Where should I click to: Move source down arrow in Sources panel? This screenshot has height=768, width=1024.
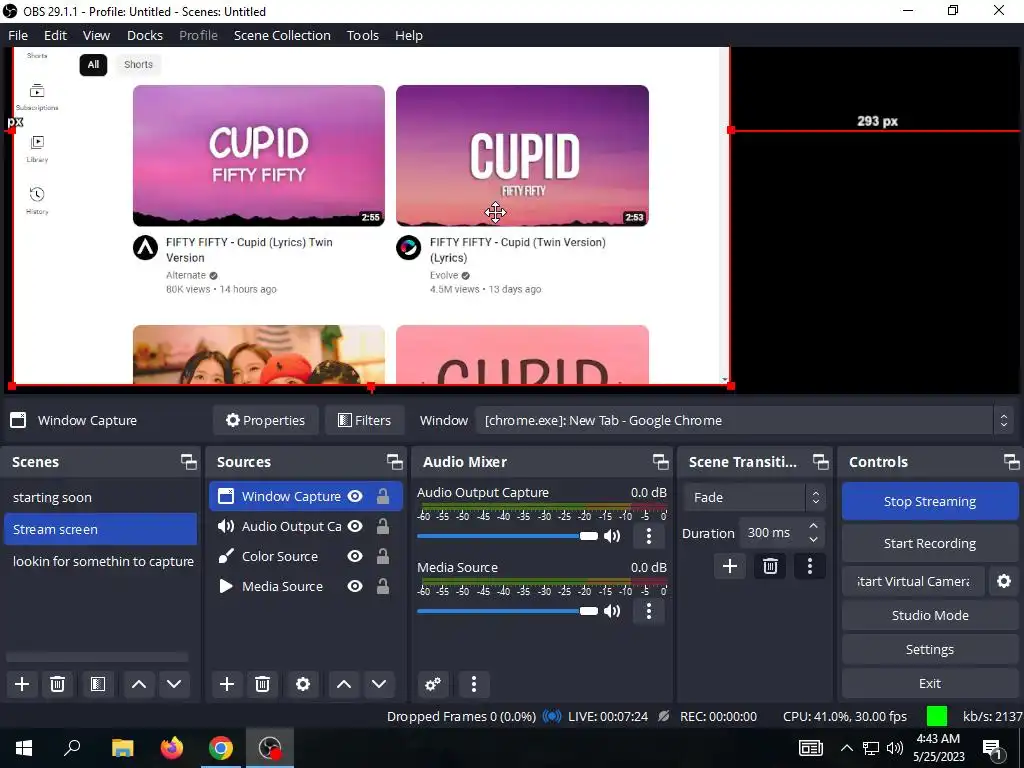pyautogui.click(x=379, y=684)
